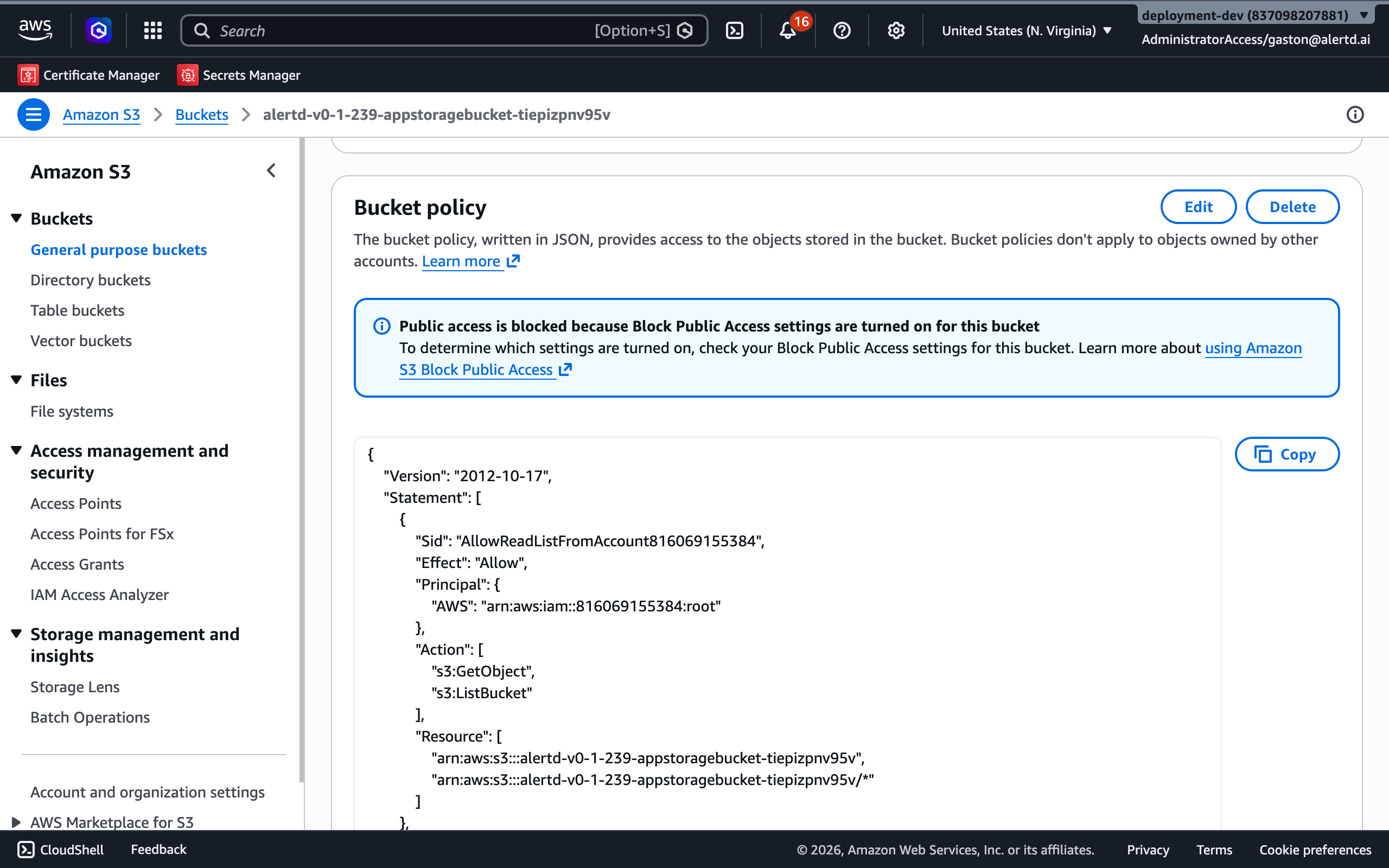The width and height of the screenshot is (1389, 868).
Task: Collapse Access management and security section
Action: 17,451
